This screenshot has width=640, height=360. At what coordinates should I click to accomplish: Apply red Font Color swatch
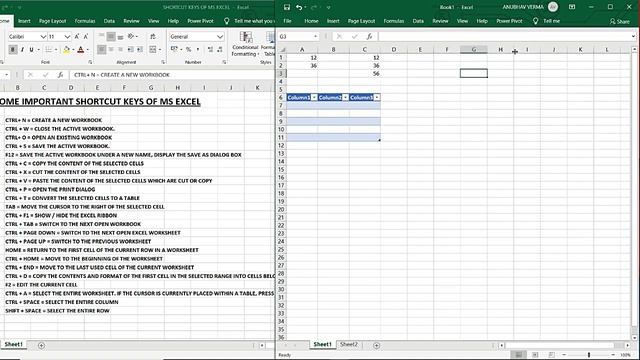tap(80, 50)
